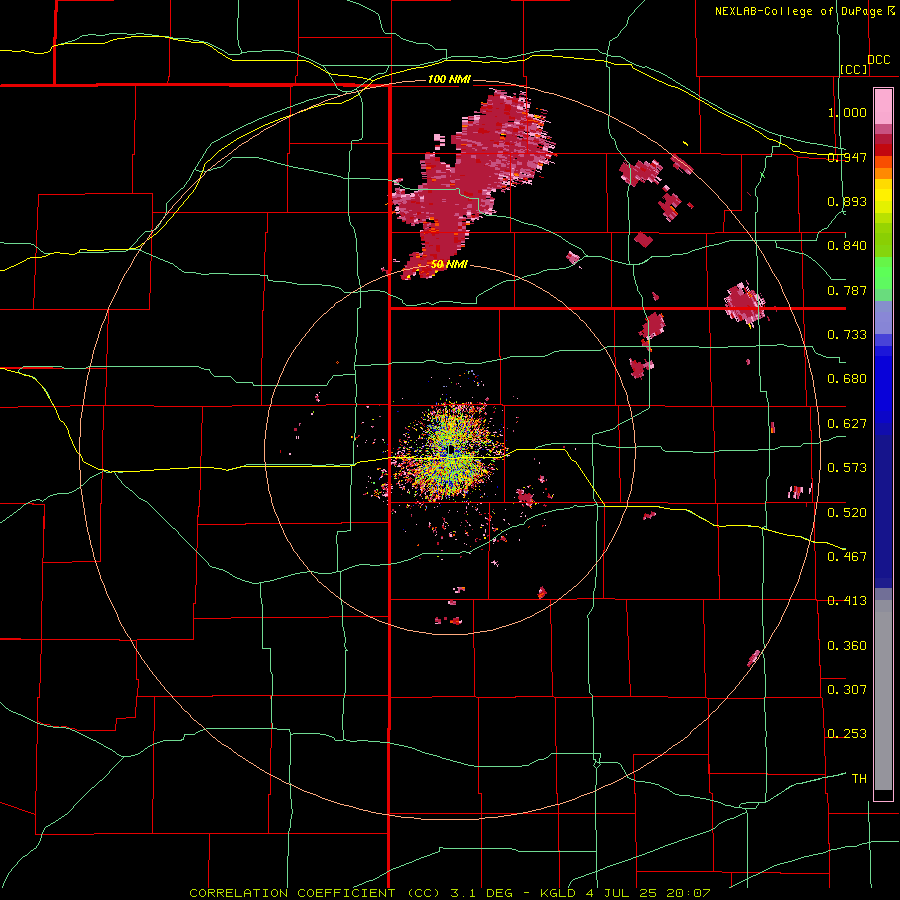Click the 0.520 color scale value
Screen dimensions: 900x900
point(847,513)
